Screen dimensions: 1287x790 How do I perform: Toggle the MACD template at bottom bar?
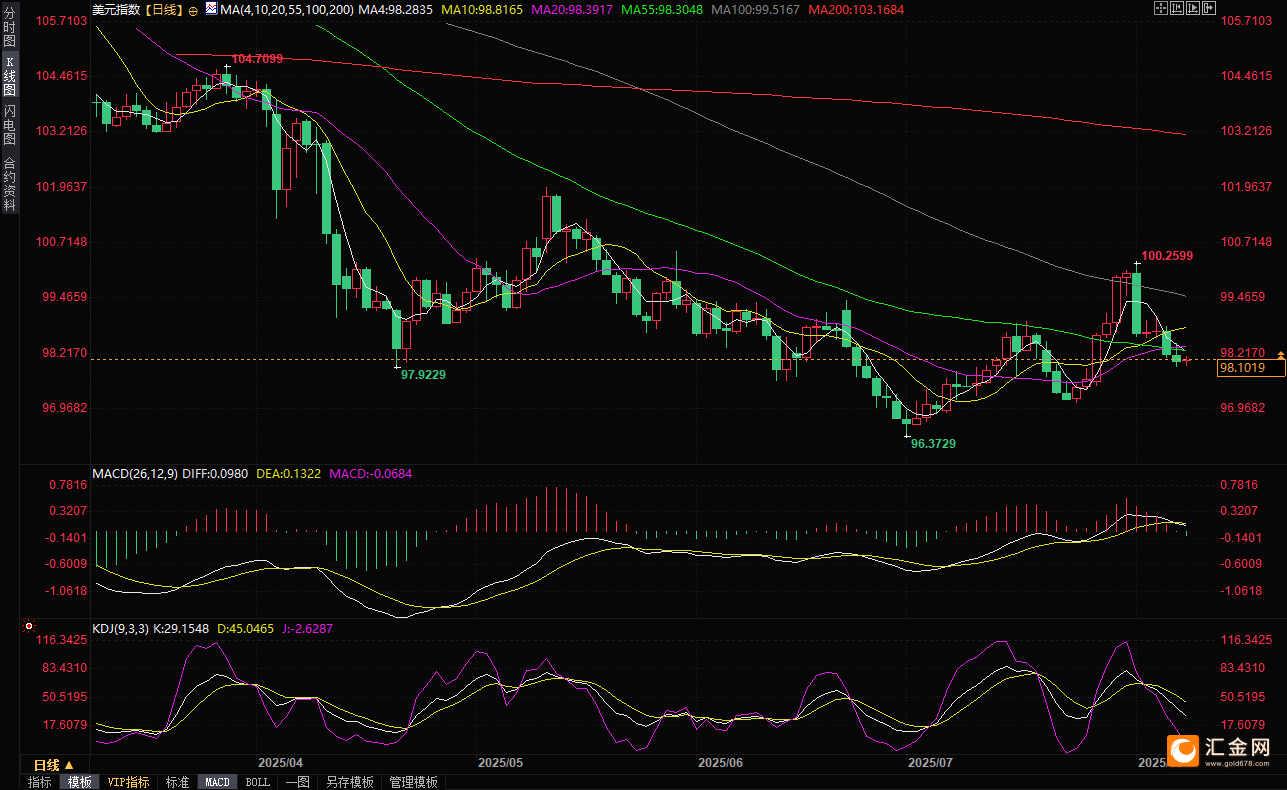(x=217, y=782)
